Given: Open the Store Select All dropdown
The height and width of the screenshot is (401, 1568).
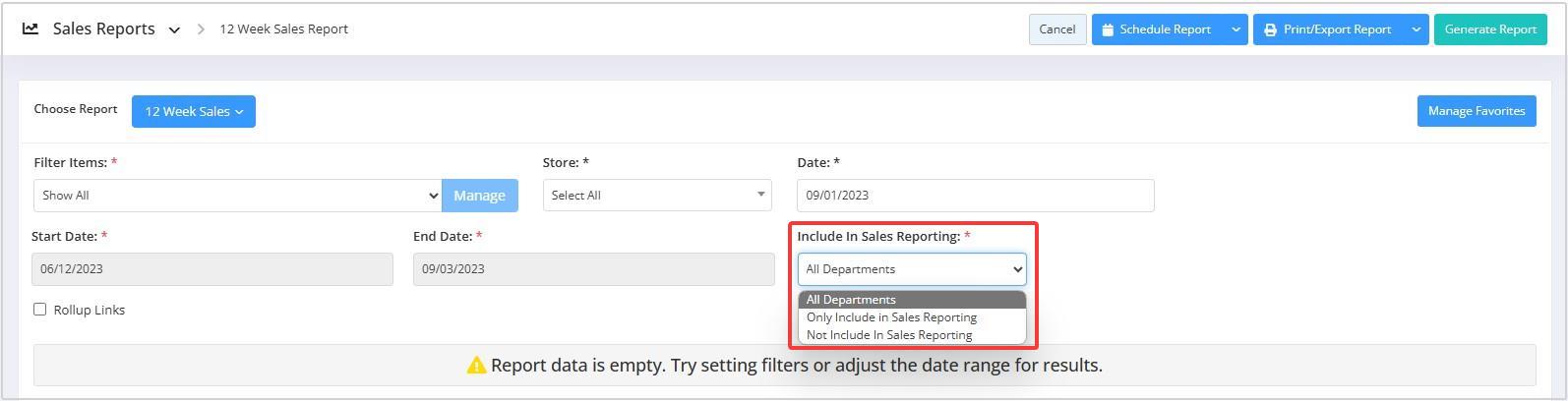Looking at the screenshot, I should tap(657, 195).
